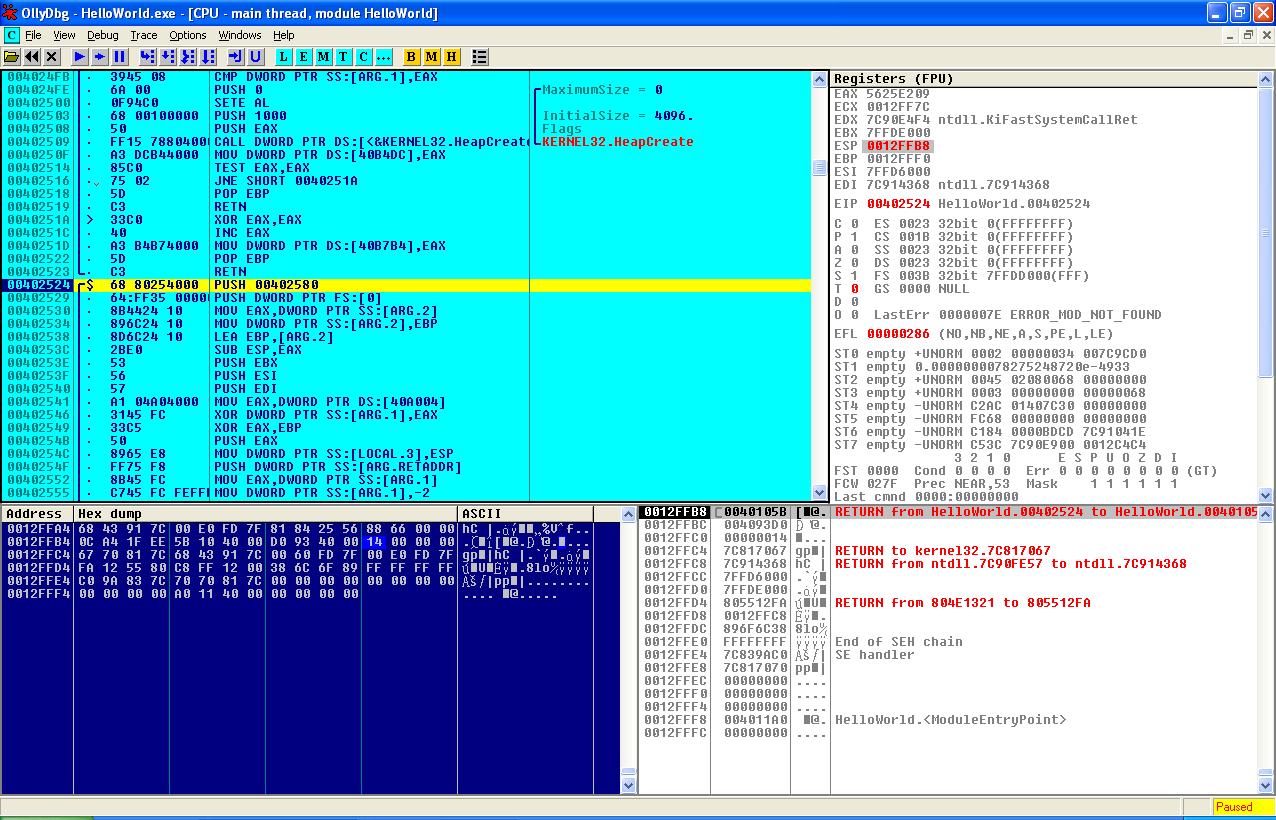Click the Hex dump column header
Image resolution: width=1276 pixels, height=820 pixels.
pyautogui.click(x=265, y=514)
